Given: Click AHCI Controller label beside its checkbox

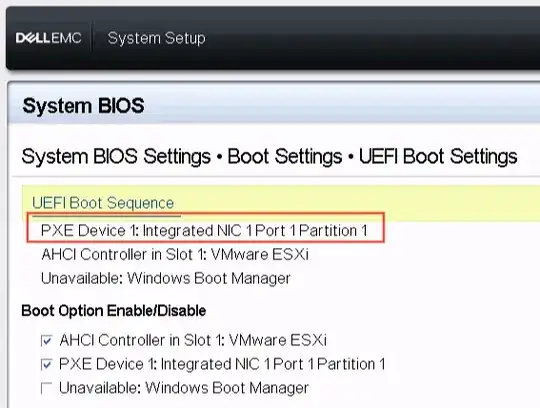Looking at the screenshot, I should click(x=193, y=340).
